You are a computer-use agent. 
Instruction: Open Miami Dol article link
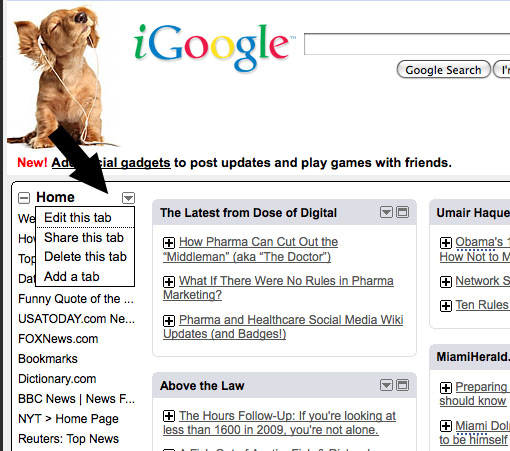coord(475,433)
